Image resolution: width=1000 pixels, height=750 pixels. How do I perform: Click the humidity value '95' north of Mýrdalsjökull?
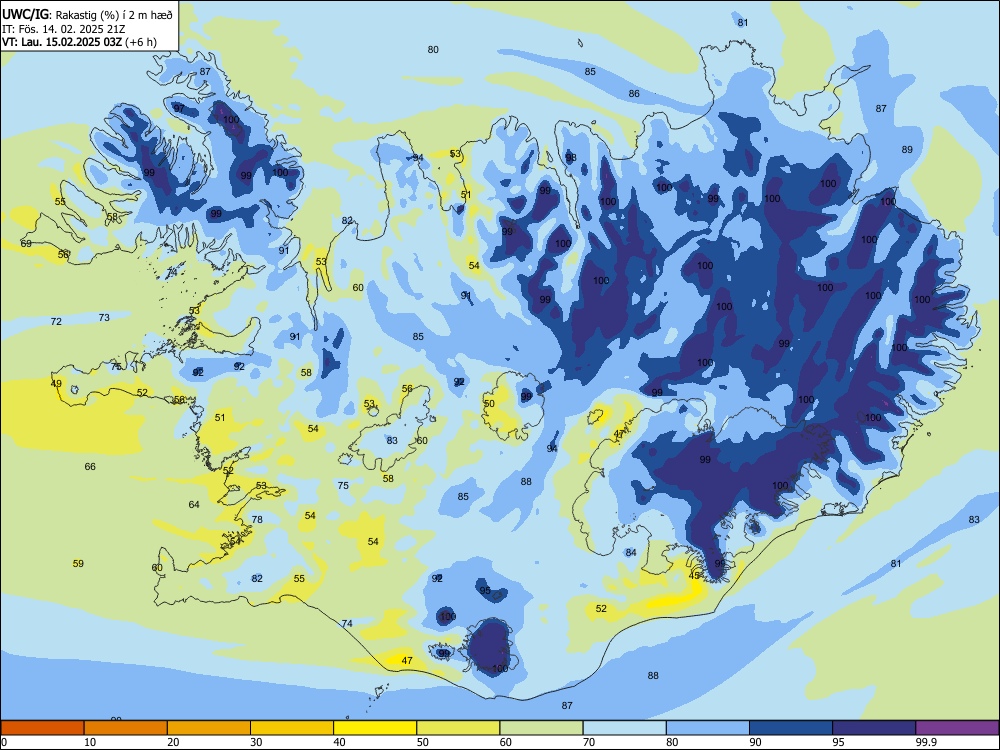coord(485,591)
